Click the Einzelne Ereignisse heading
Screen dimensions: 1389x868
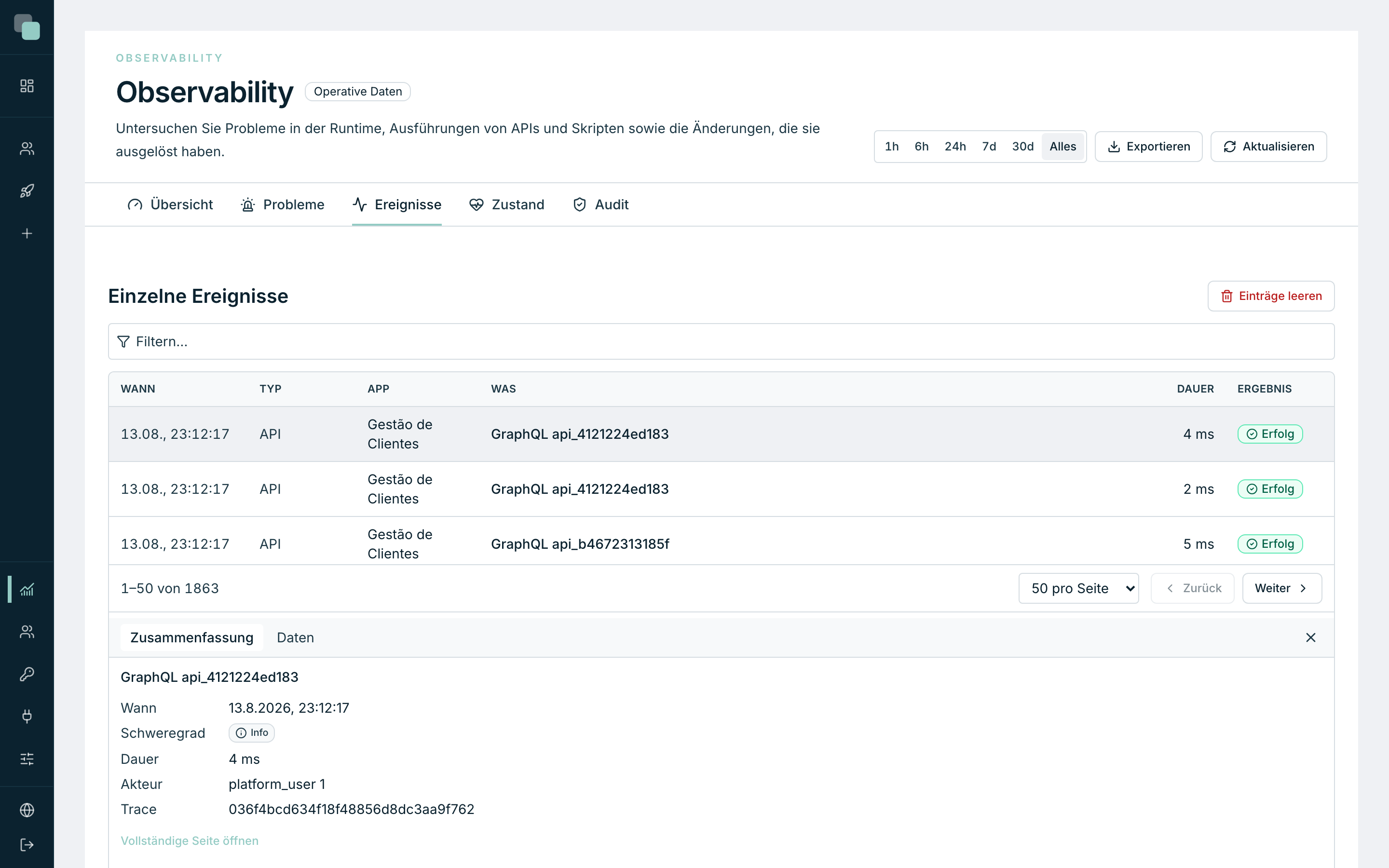coord(198,296)
